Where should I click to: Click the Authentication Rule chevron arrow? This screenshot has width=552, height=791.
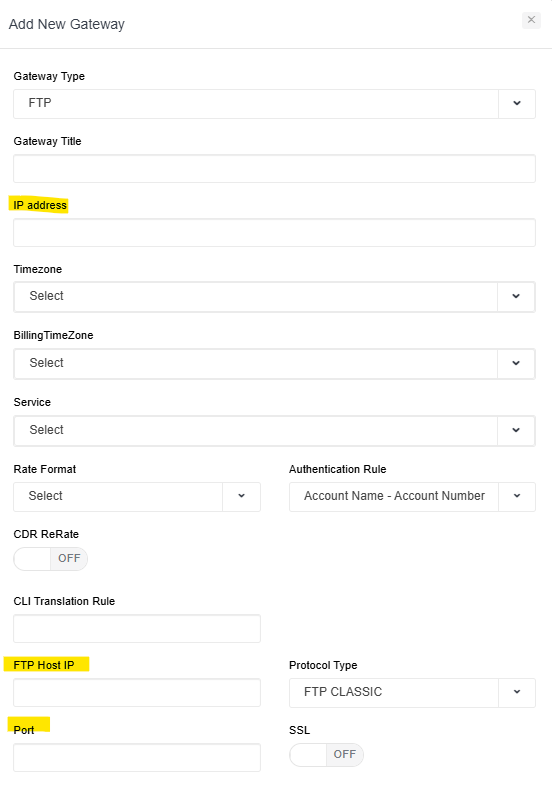[517, 496]
